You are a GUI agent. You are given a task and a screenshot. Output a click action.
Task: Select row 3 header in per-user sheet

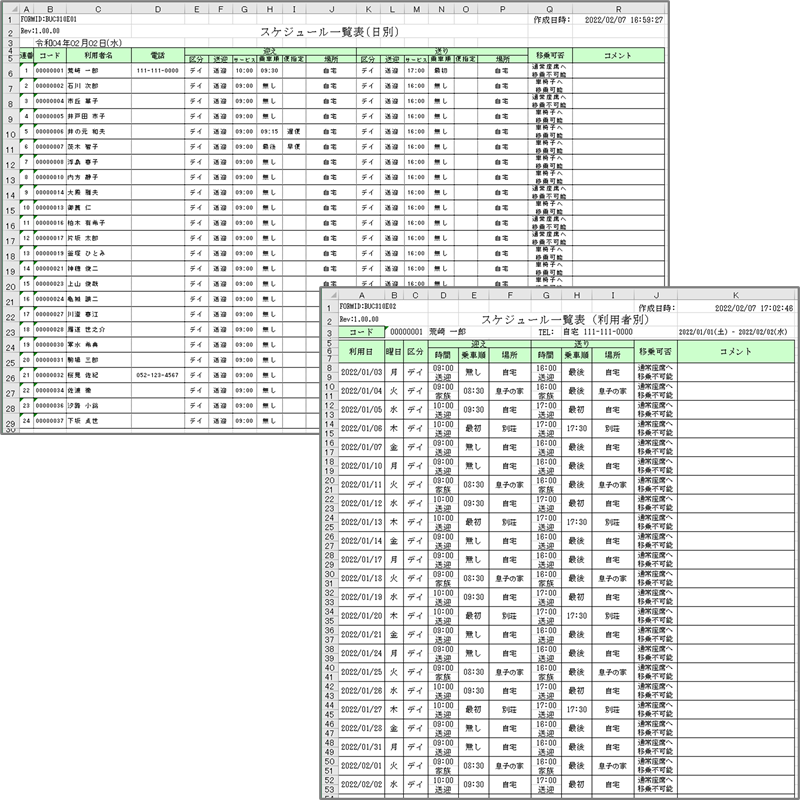[x=329, y=333]
